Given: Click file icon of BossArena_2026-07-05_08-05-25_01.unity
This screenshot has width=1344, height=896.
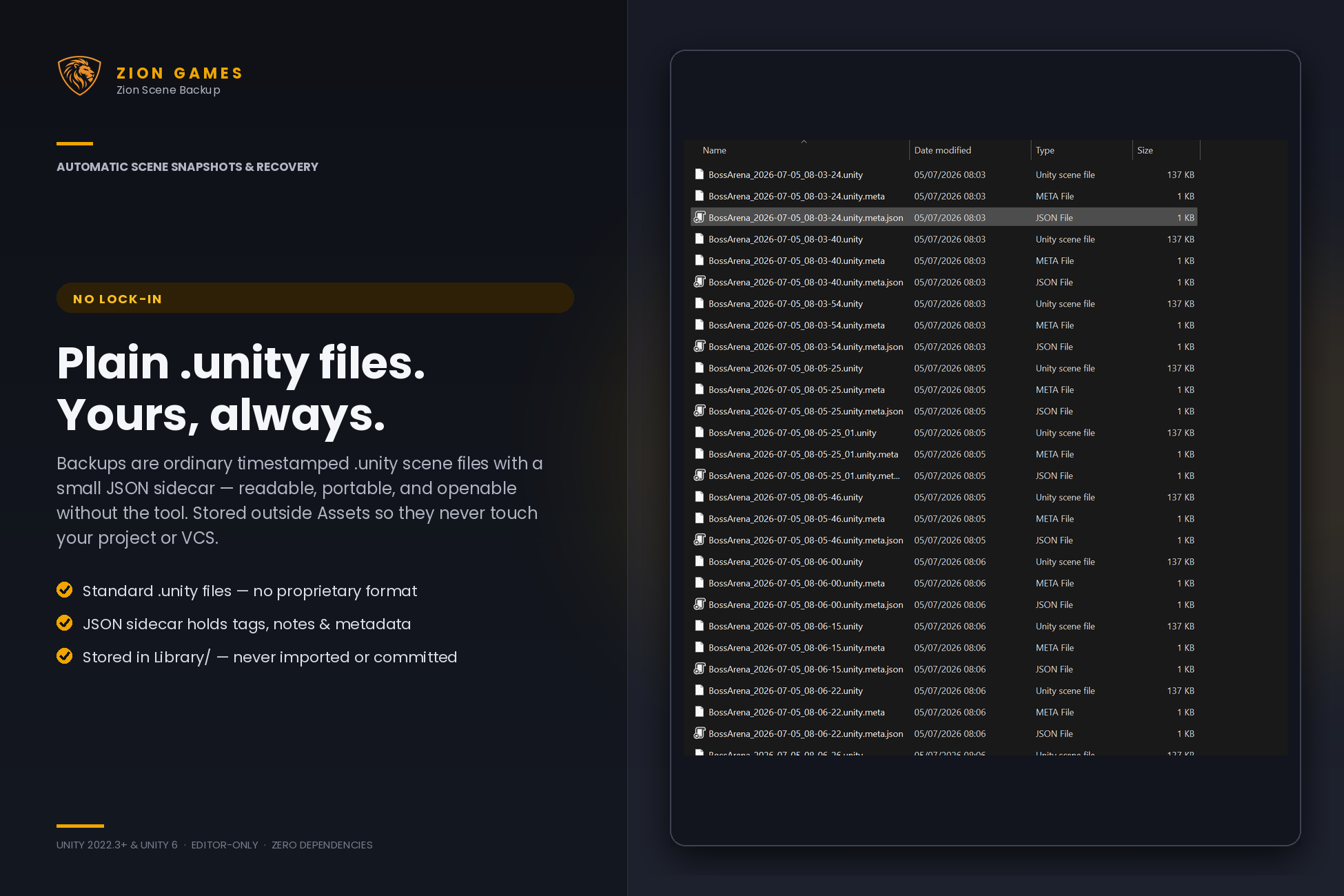Looking at the screenshot, I should click(699, 432).
